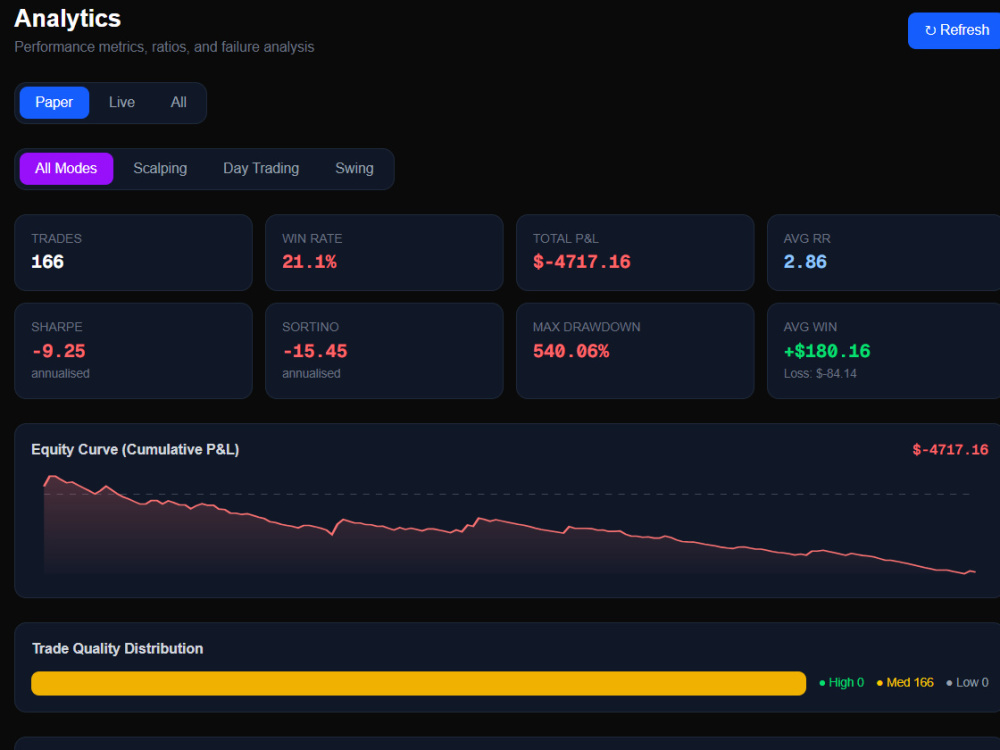Click the Sharpe ratio value -9.25

58,351
